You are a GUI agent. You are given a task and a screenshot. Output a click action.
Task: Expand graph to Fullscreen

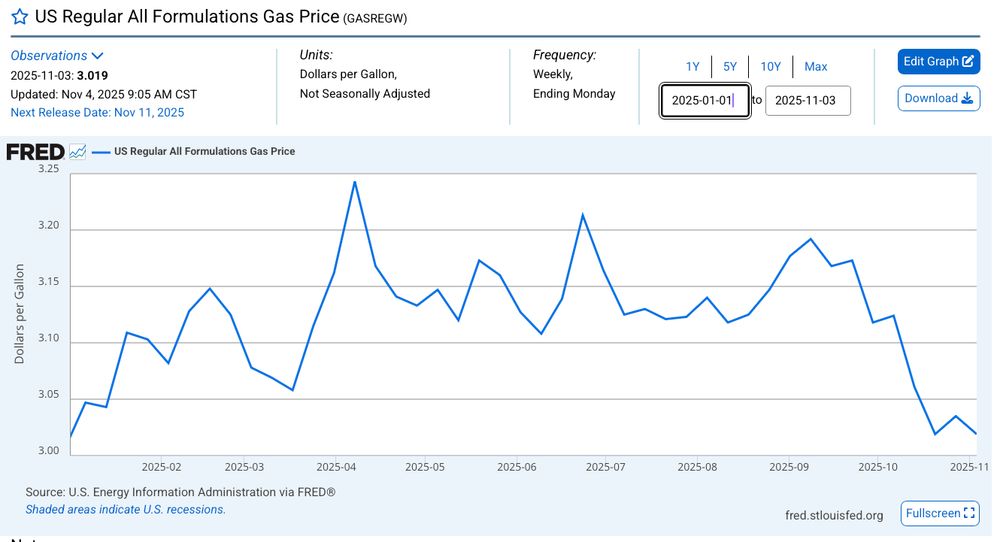940,514
